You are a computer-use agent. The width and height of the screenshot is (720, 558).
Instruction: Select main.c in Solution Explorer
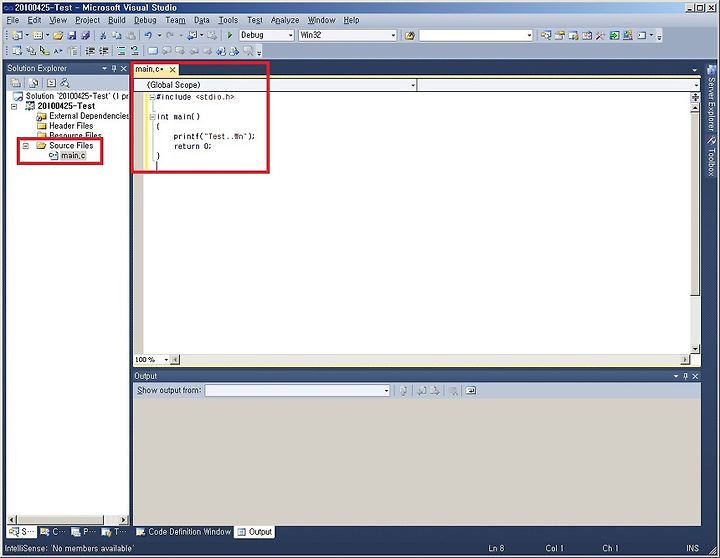(73, 156)
